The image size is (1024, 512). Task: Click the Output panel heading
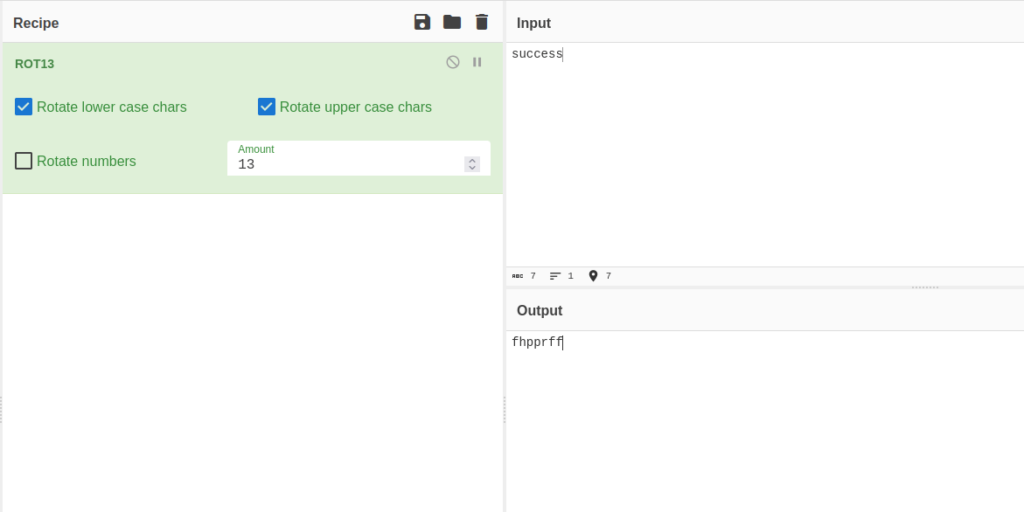tap(539, 311)
